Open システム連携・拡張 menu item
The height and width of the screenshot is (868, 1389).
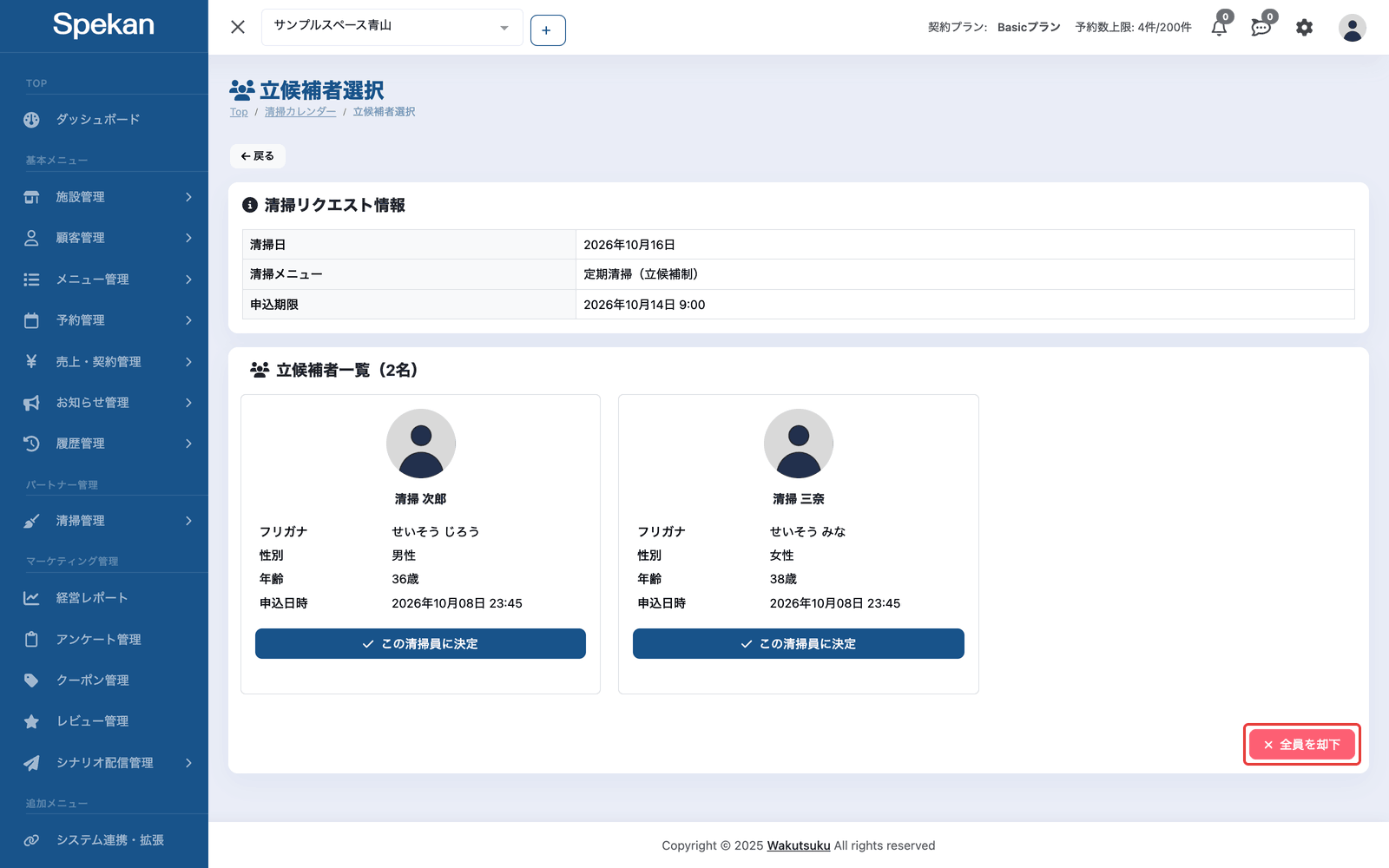pos(104,840)
